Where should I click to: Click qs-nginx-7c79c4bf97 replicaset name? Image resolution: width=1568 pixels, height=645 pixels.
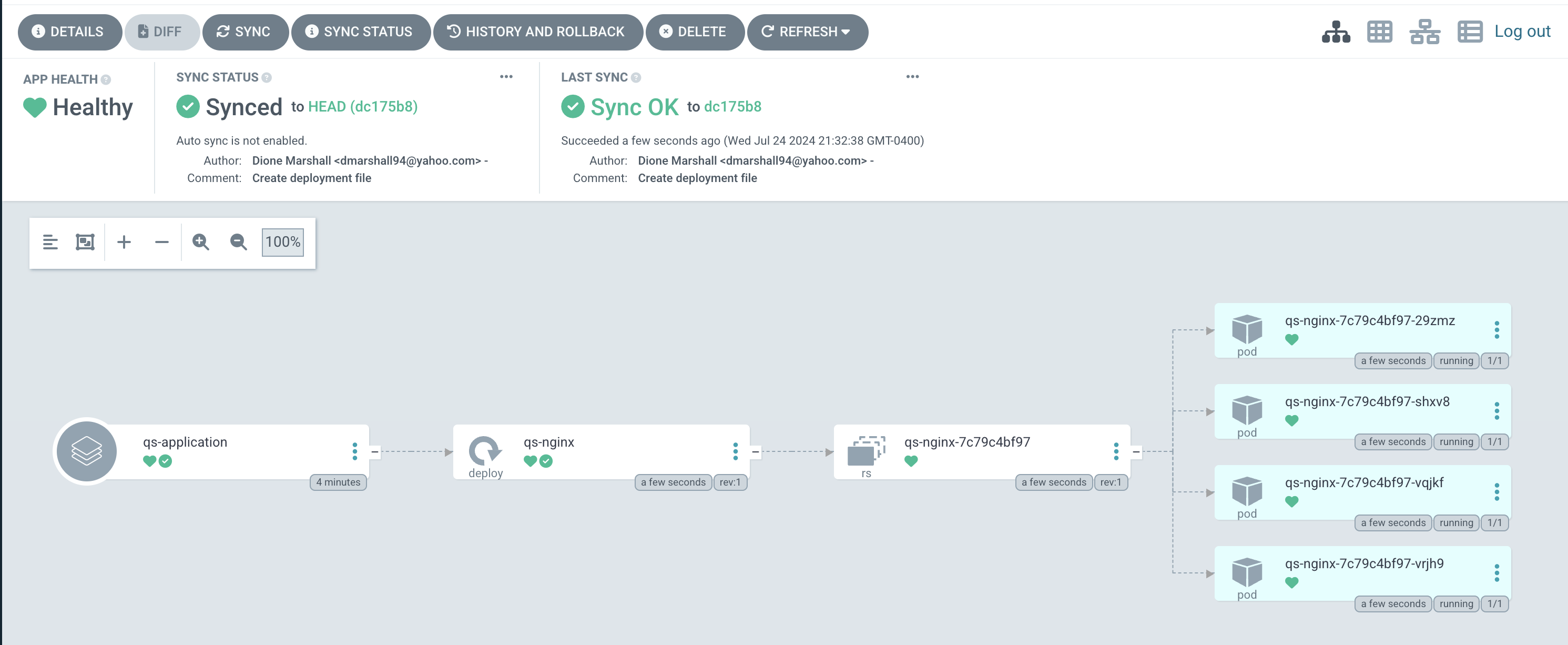966,442
